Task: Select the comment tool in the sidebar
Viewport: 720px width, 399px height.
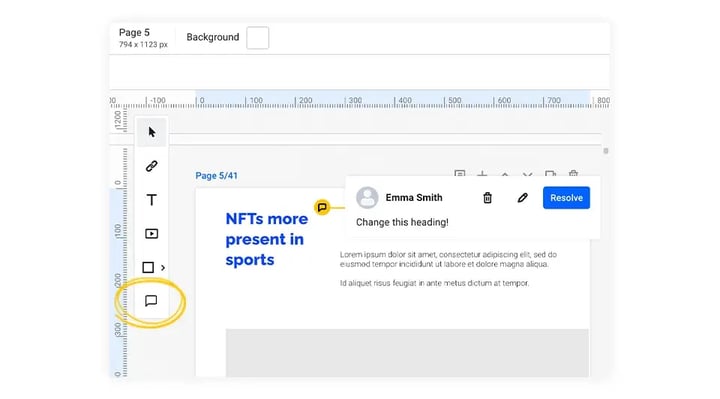Action: 151,301
